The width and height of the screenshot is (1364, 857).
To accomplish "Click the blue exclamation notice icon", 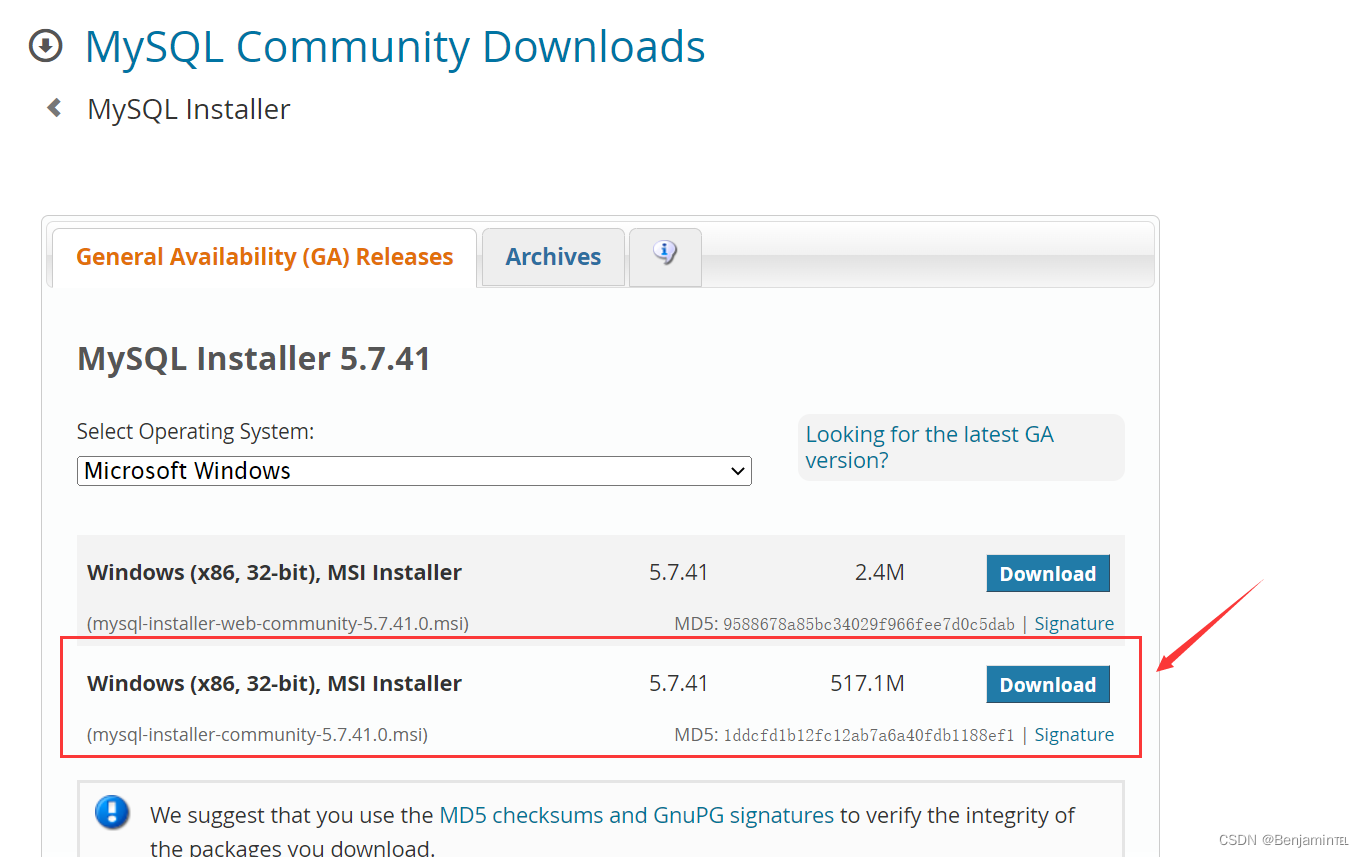I will tap(112, 812).
